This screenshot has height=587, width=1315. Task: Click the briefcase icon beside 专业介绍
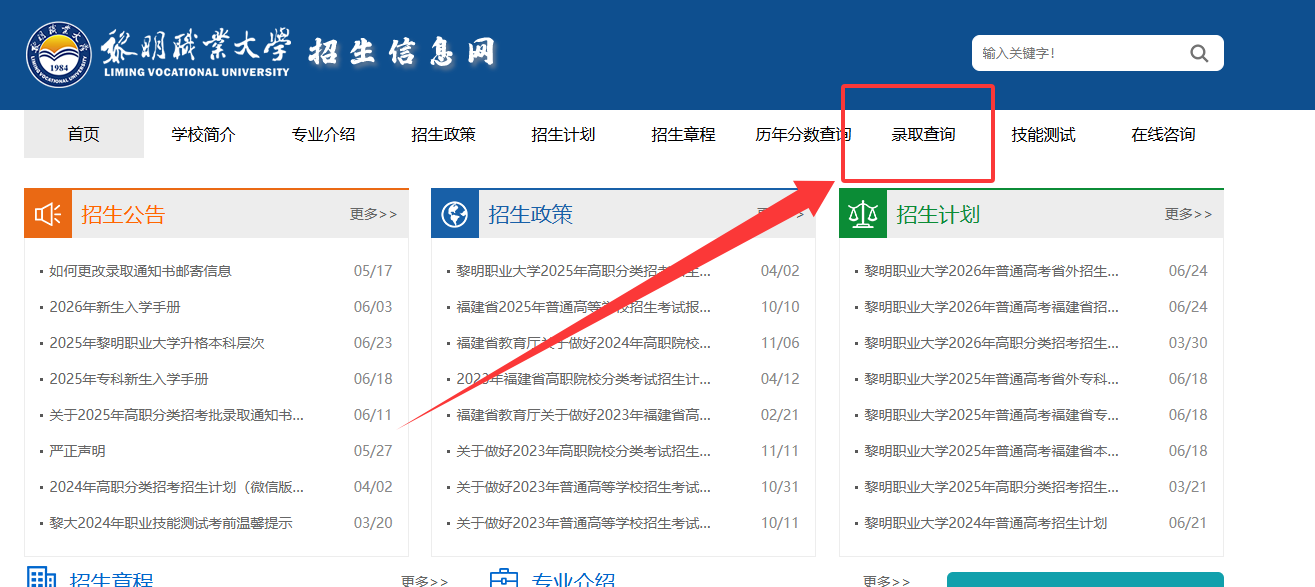(504, 579)
